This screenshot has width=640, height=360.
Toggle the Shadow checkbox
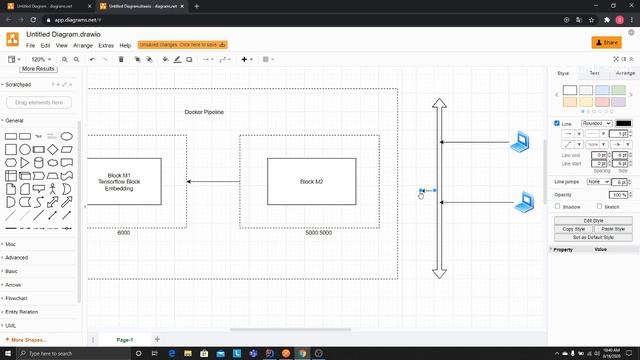pyautogui.click(x=558, y=207)
